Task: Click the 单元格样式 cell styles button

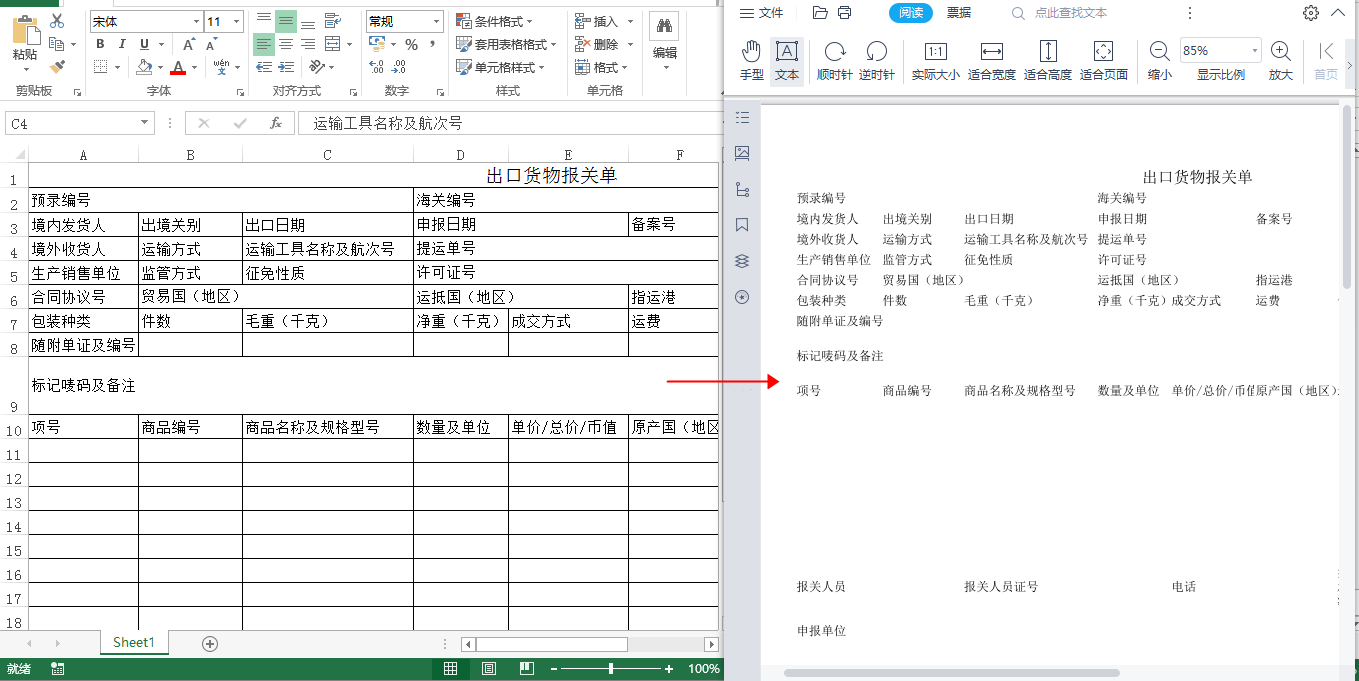Action: click(500, 67)
